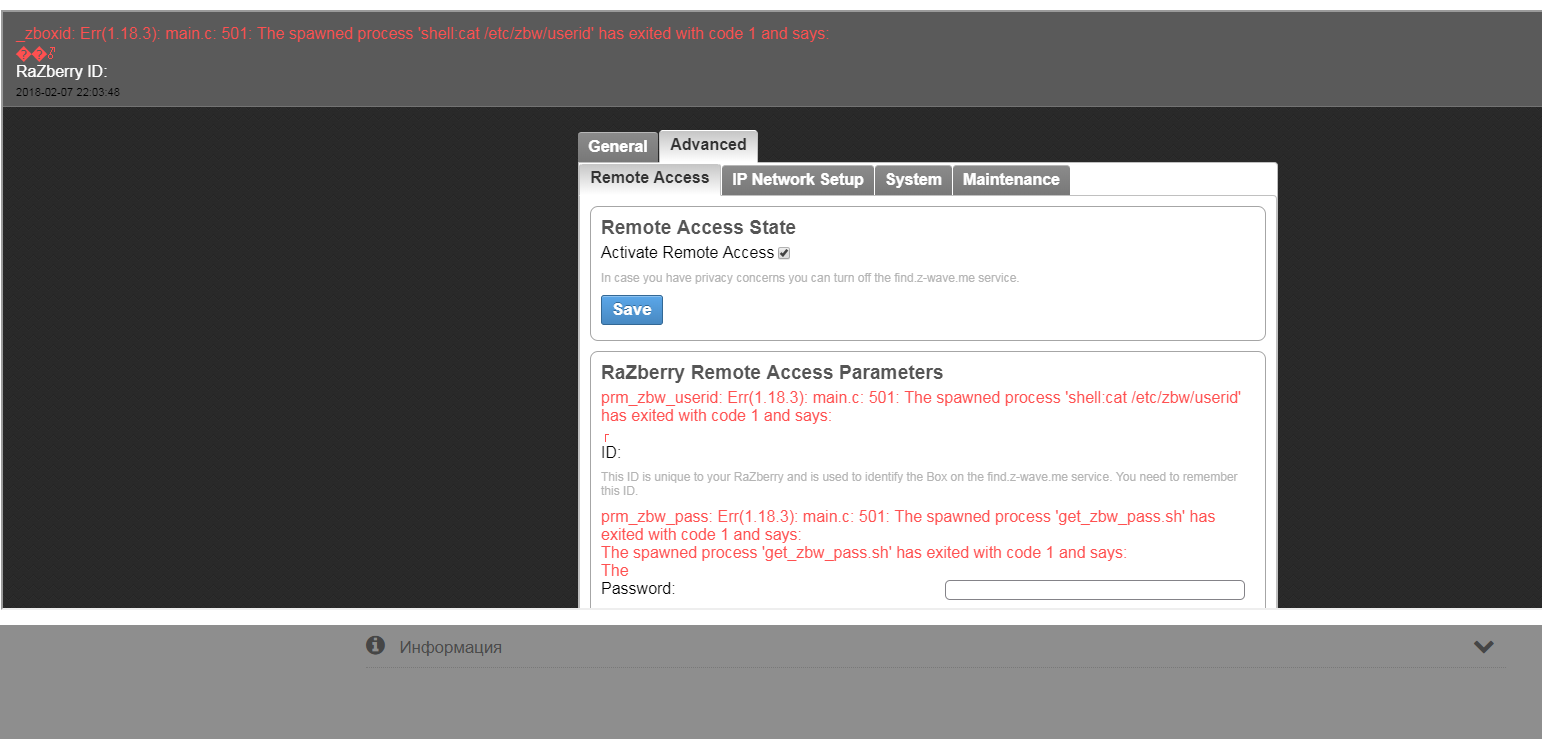Image resolution: width=1542 pixels, height=739 pixels.
Task: Expand the Информация section chevron
Action: click(1484, 647)
